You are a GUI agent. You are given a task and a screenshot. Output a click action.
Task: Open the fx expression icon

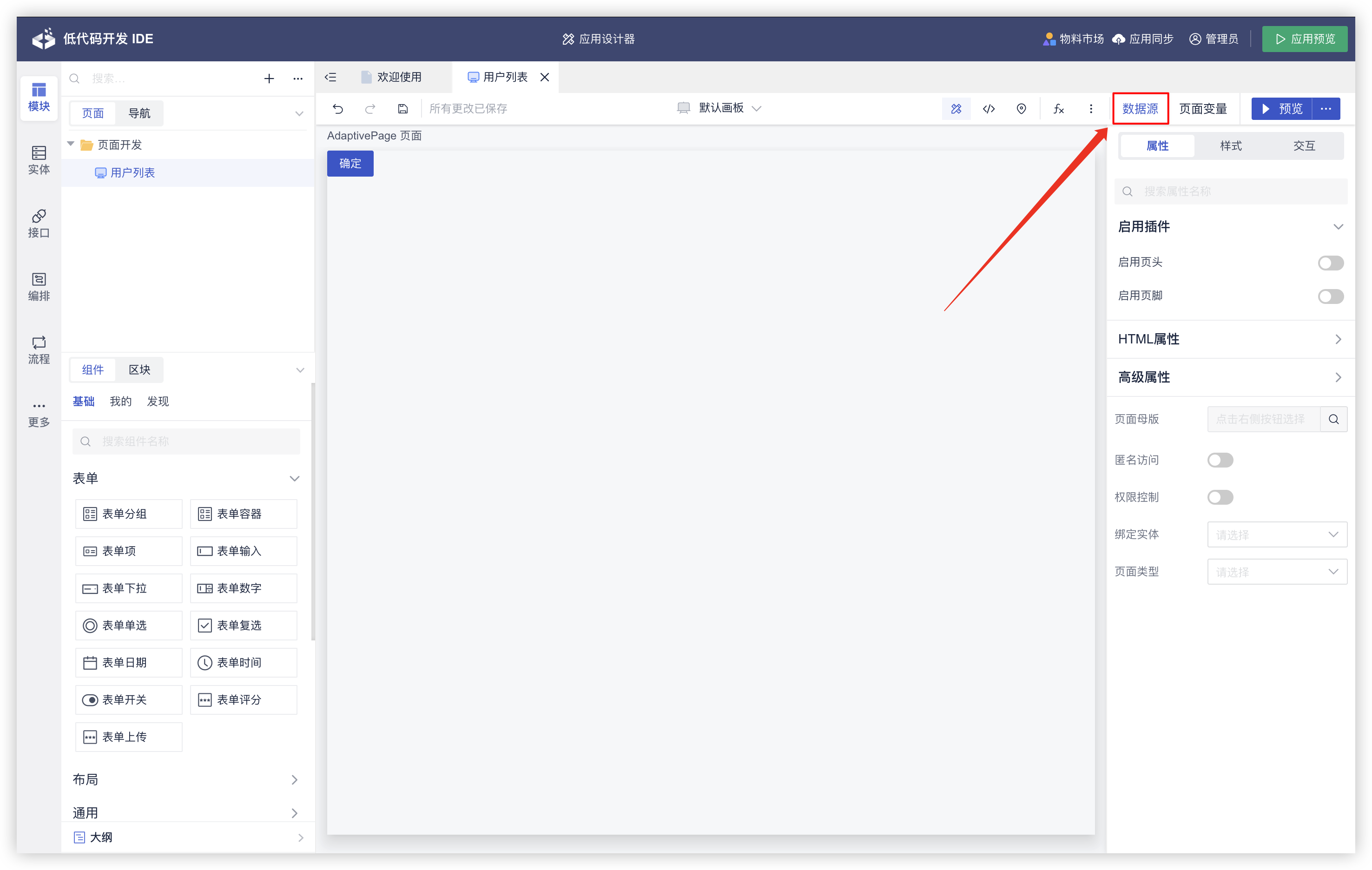1058,108
